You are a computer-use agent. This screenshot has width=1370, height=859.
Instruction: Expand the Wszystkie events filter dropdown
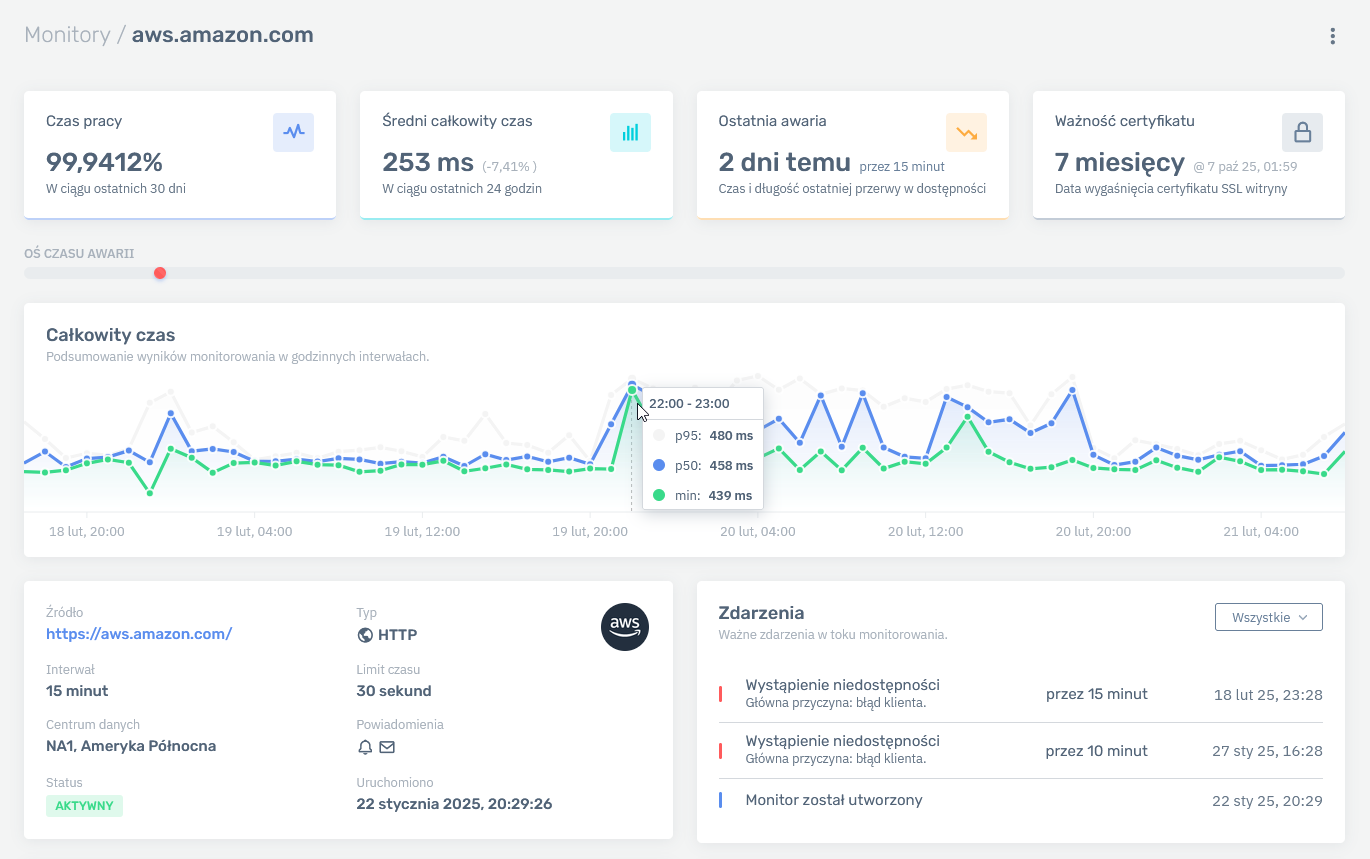point(1268,617)
